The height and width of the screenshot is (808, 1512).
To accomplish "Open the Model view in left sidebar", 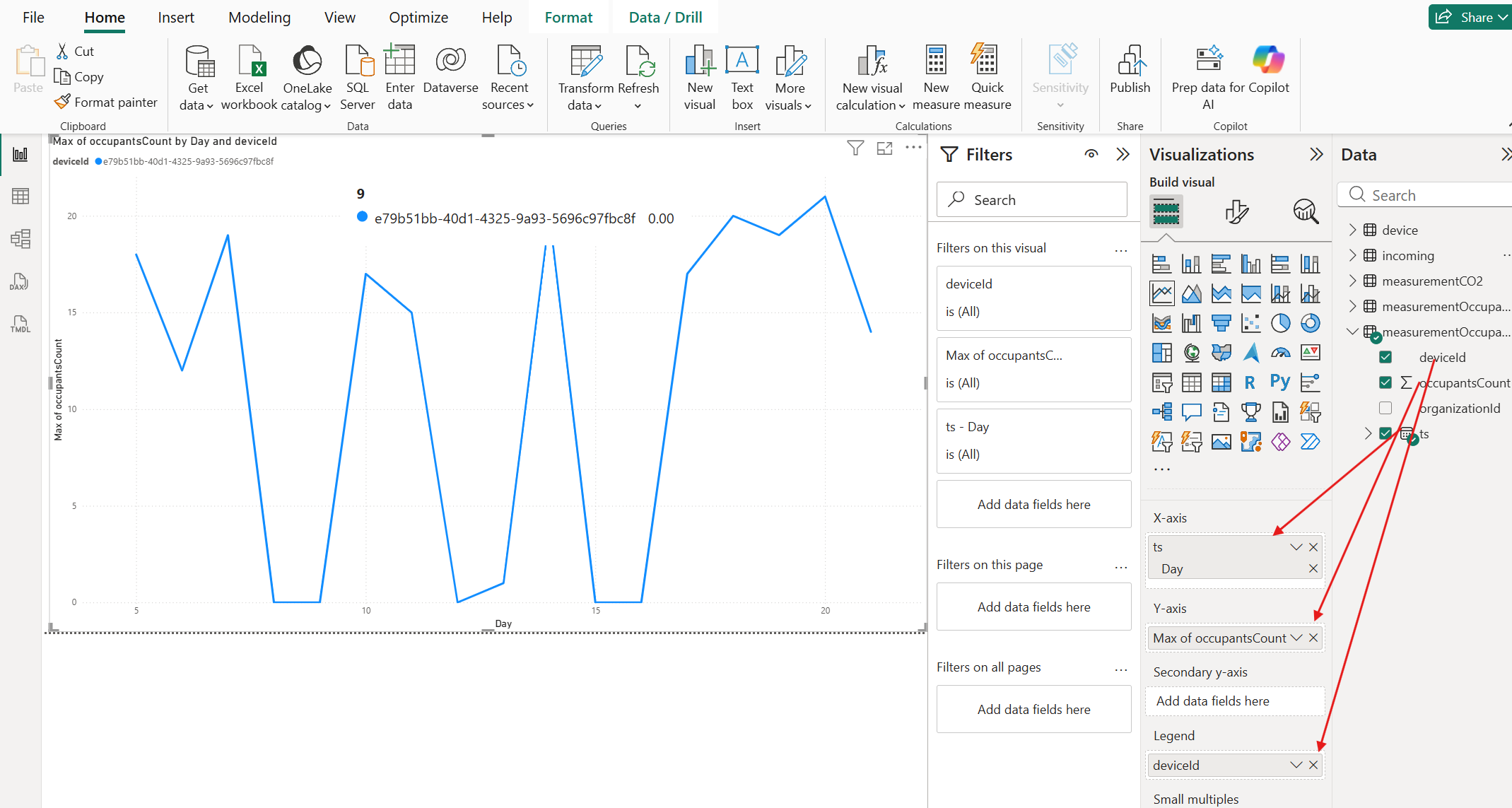I will 20,239.
